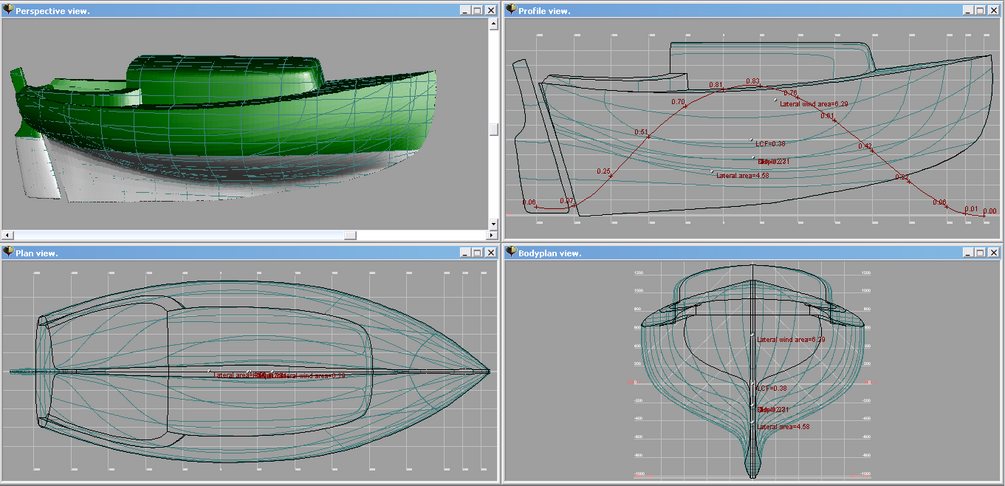Click the 0.07 curve value in Profile view
Viewport: 1005px width, 486px height.
point(566,201)
